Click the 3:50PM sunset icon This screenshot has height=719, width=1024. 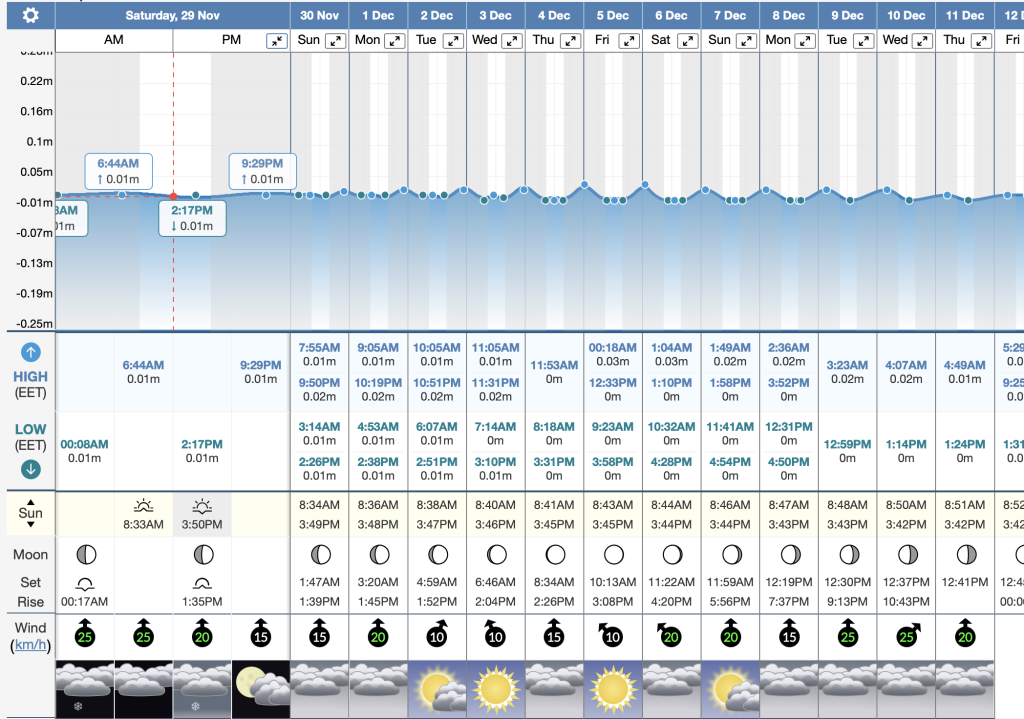[203, 506]
